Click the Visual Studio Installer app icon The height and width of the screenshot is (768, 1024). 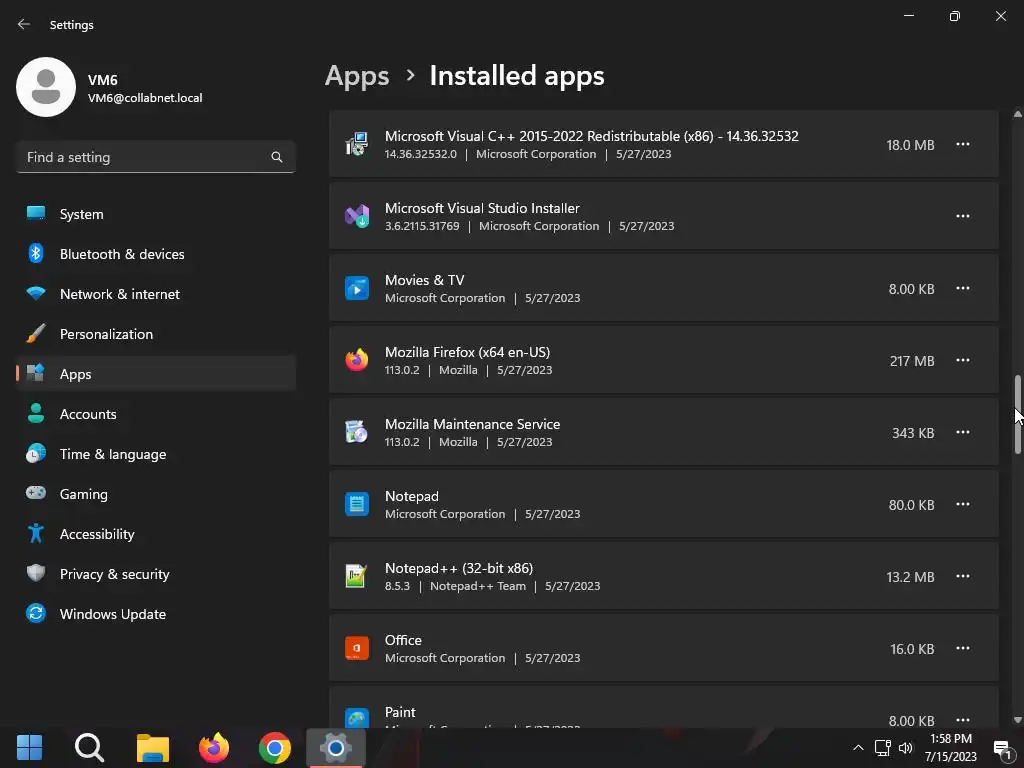[x=357, y=216]
